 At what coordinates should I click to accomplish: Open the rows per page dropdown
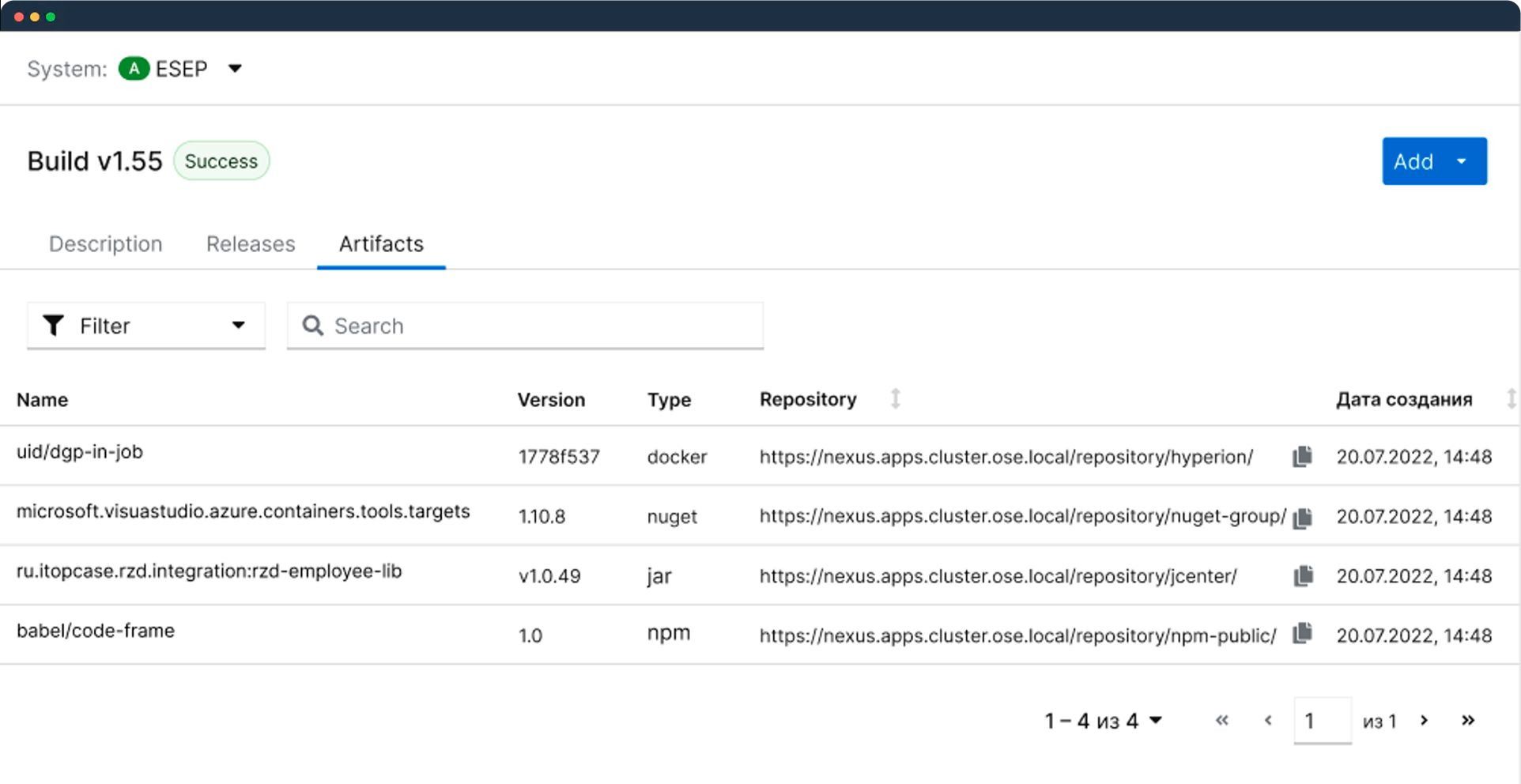pos(1156,721)
